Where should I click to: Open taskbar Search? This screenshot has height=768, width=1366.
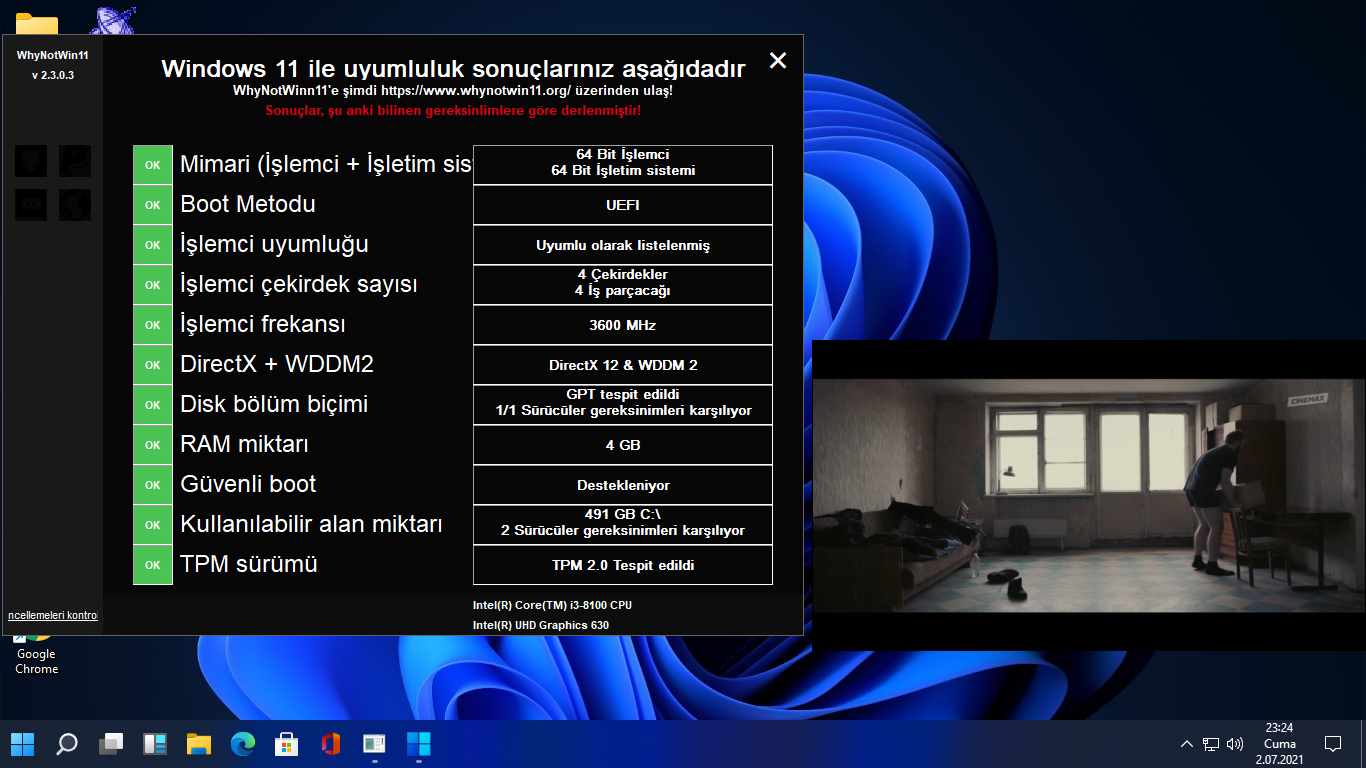pyautogui.click(x=67, y=744)
